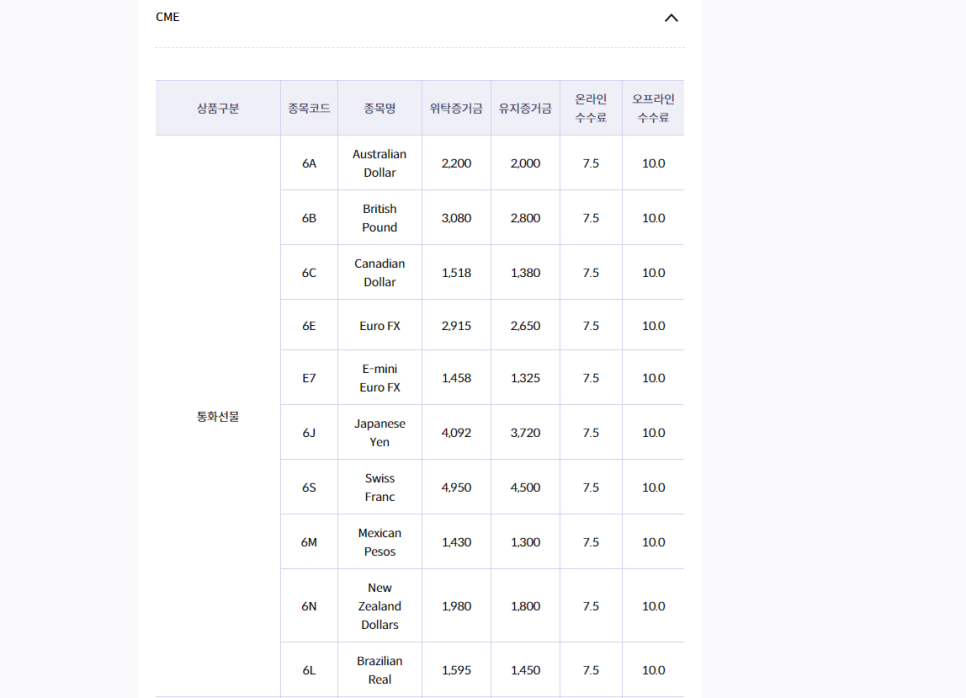This screenshot has width=966, height=698.
Task: Select the E-mini Euro FX name cell
Action: pyautogui.click(x=380, y=378)
